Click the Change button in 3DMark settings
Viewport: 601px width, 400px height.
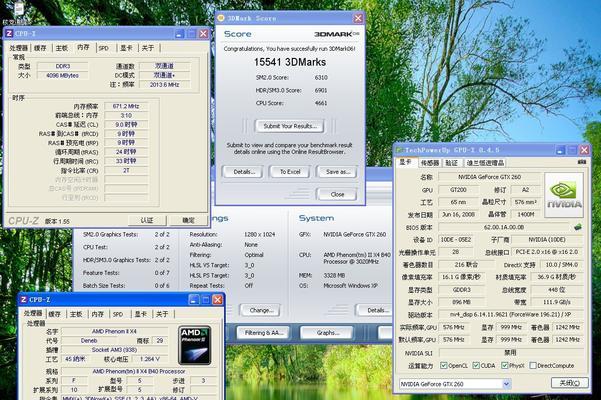pyautogui.click(x=261, y=310)
